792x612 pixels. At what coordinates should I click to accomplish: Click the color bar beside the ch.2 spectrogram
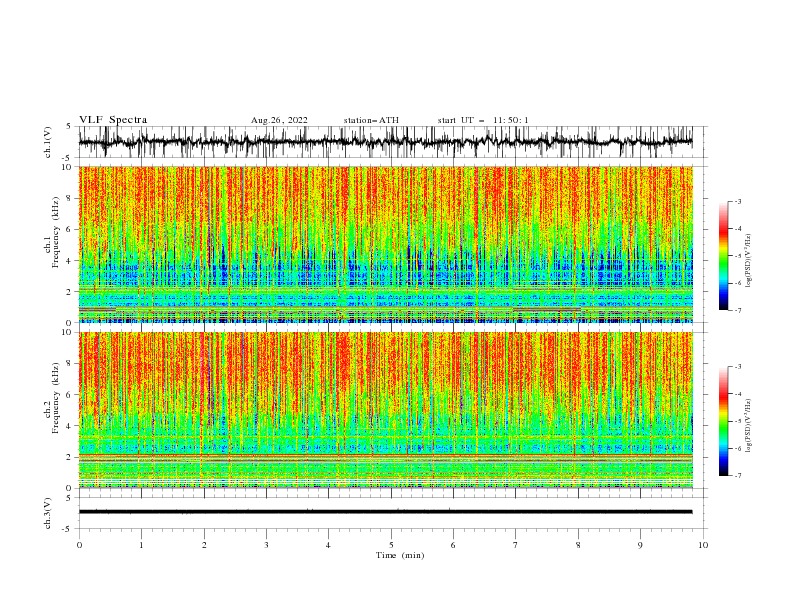coord(724,421)
